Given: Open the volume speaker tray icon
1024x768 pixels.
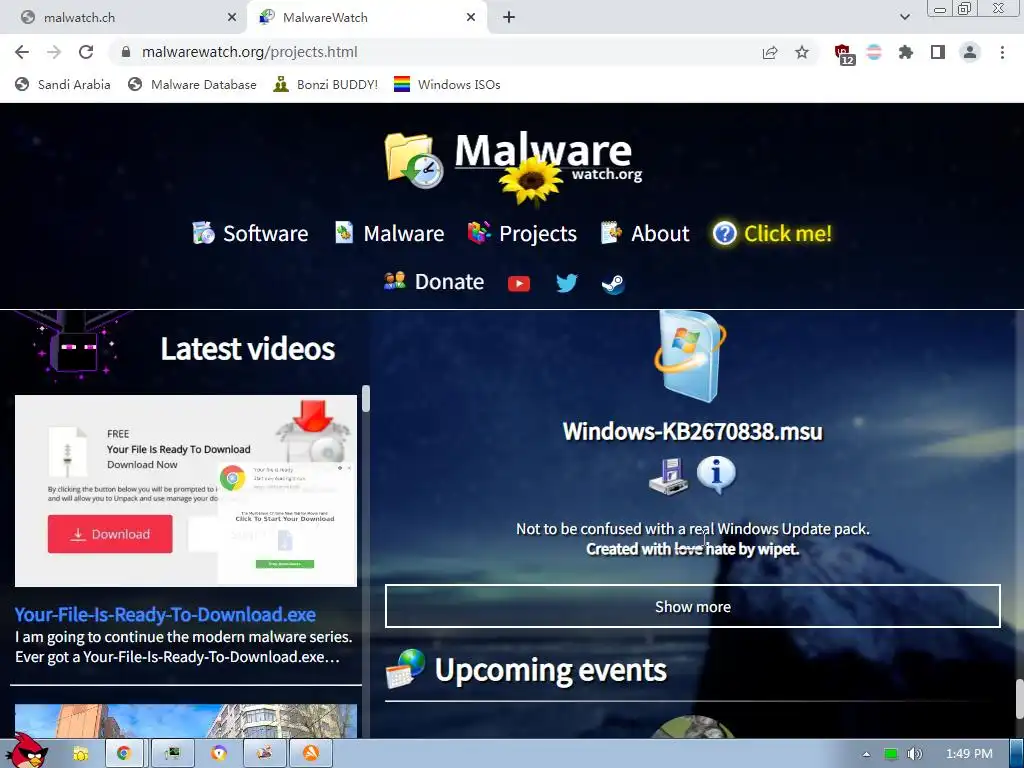Looking at the screenshot, I should [915, 754].
